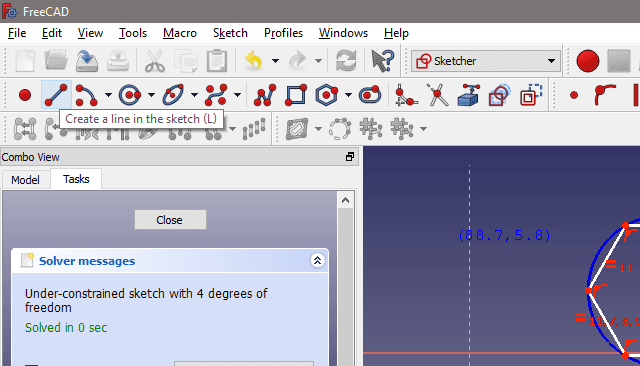640x366 pixels.
Task: Click the Refresh recompute icon
Action: coord(346,61)
